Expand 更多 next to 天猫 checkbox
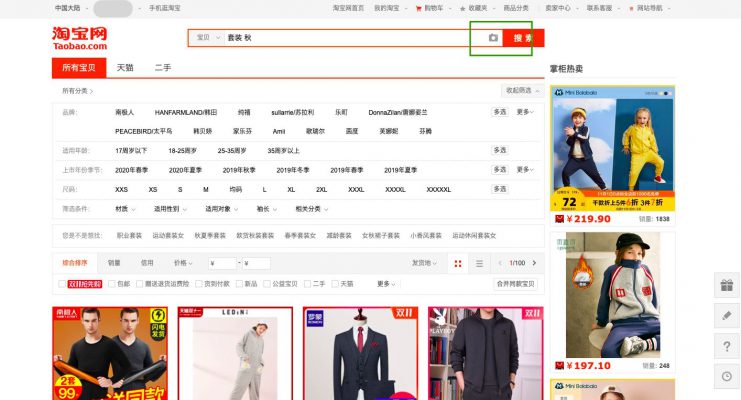741x400 pixels. 386,284
